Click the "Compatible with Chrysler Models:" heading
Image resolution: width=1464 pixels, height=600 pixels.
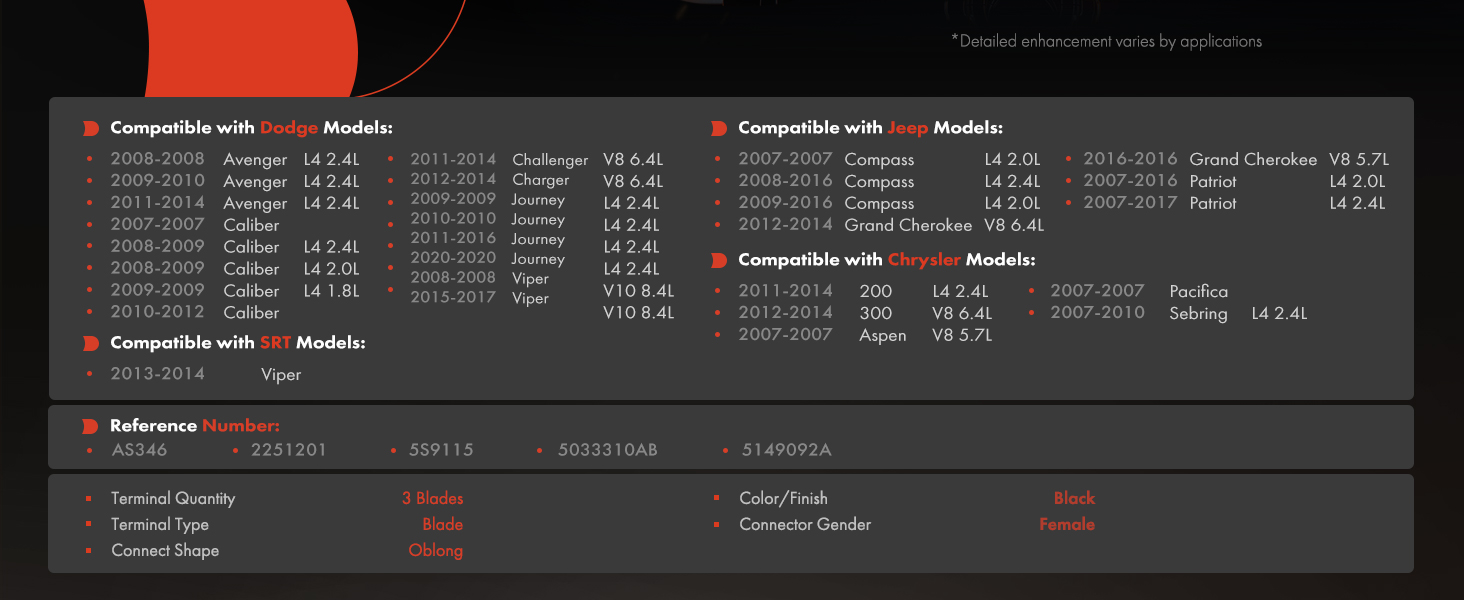pos(886,260)
